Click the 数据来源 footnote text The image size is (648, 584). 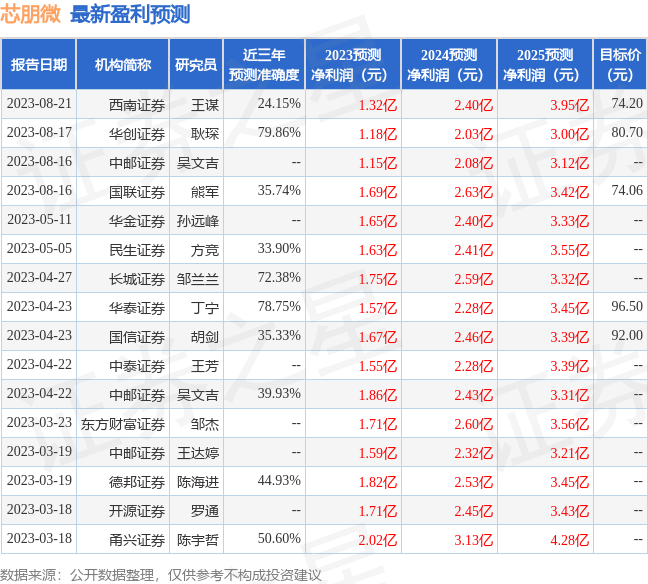pos(161,575)
